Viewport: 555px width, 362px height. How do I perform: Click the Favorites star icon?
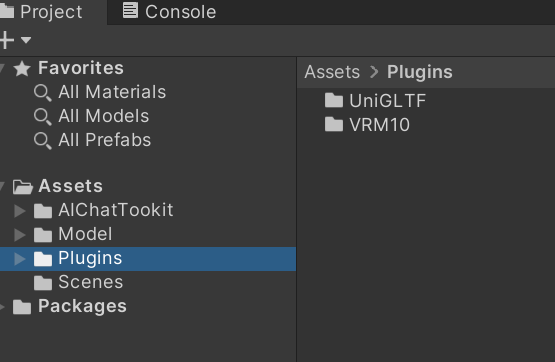pos(22,68)
